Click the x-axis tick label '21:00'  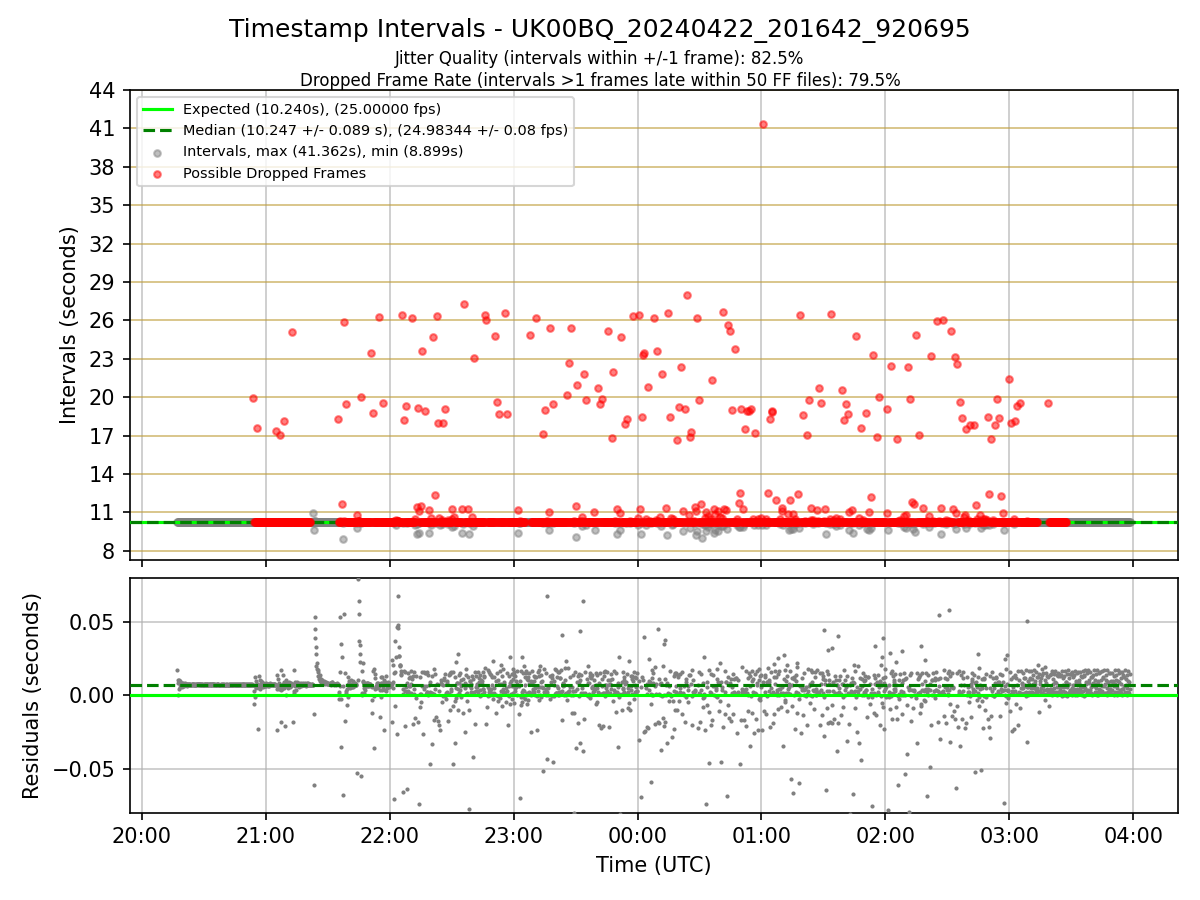pos(265,835)
